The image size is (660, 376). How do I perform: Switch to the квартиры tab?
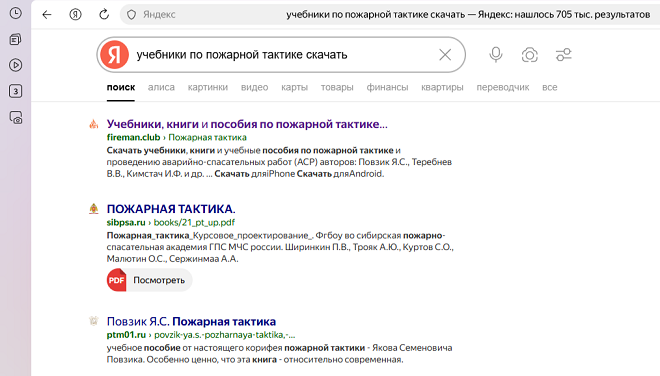pyautogui.click(x=442, y=87)
